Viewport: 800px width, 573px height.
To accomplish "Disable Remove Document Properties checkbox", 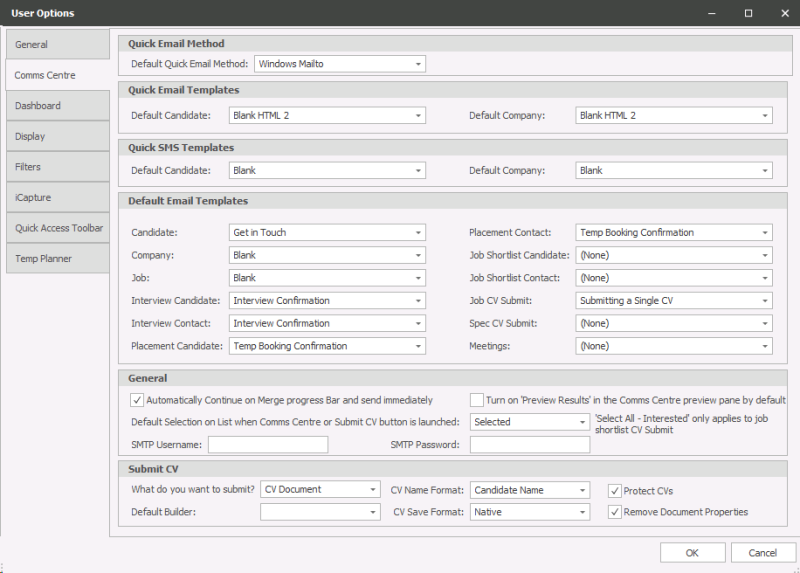I will pos(615,512).
